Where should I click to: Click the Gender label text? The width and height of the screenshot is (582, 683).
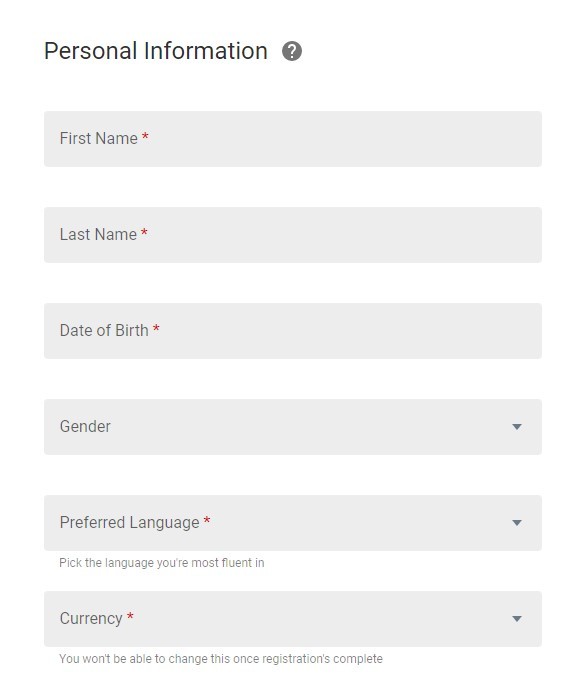(x=85, y=426)
